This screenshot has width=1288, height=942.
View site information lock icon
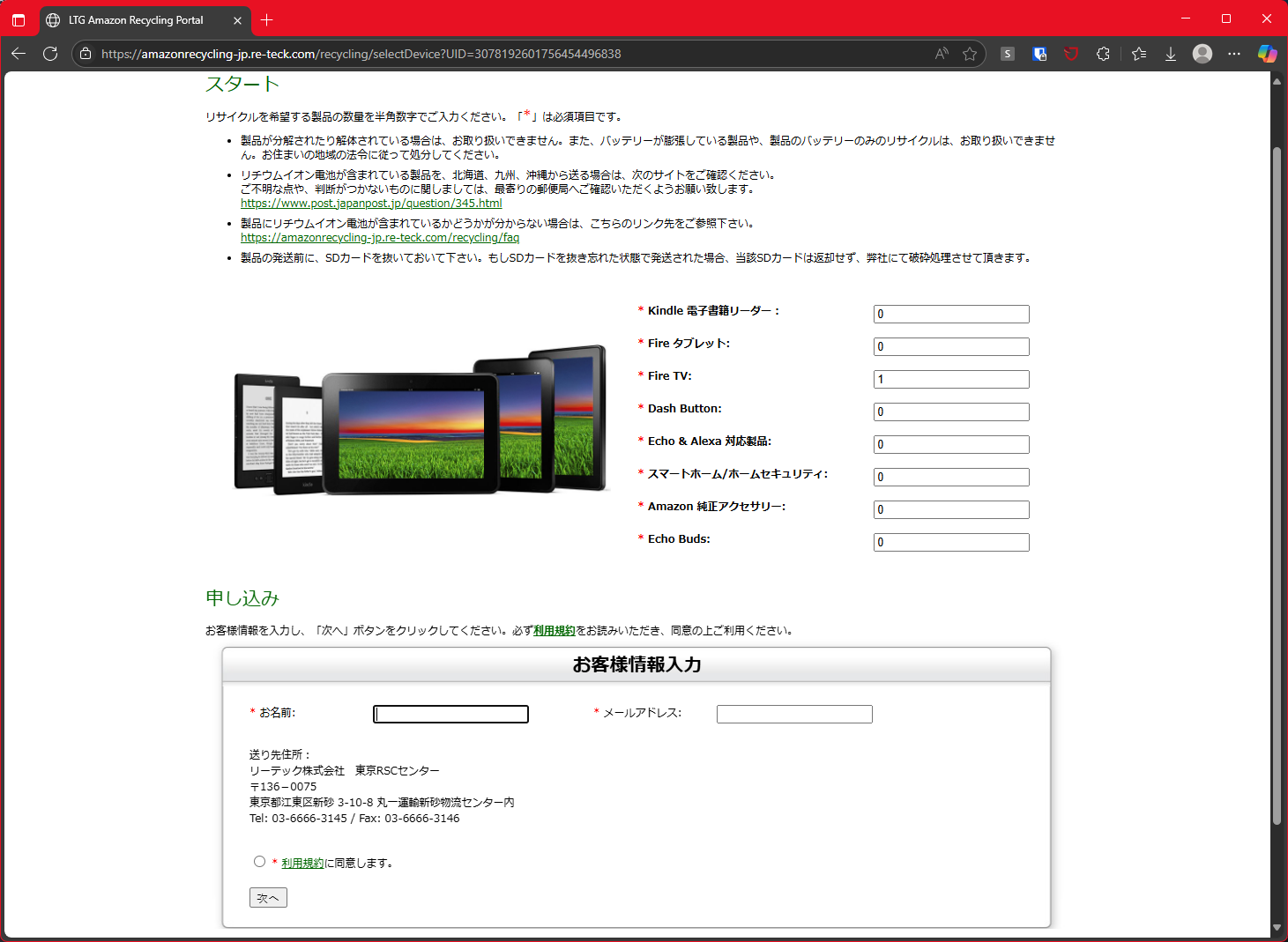(85, 54)
